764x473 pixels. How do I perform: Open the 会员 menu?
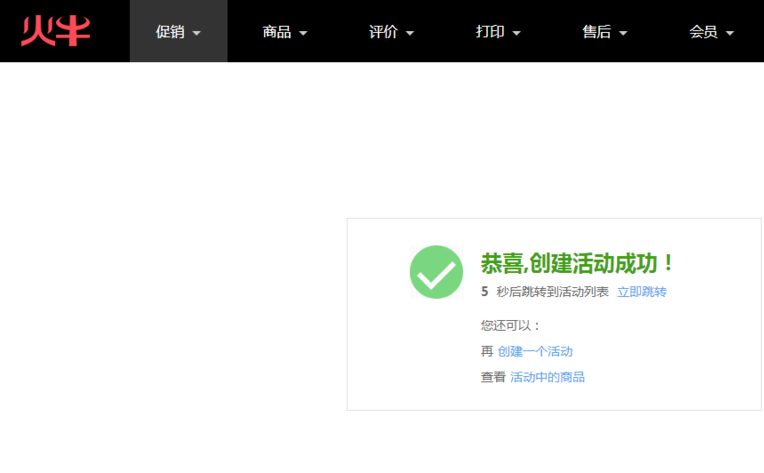pos(712,31)
